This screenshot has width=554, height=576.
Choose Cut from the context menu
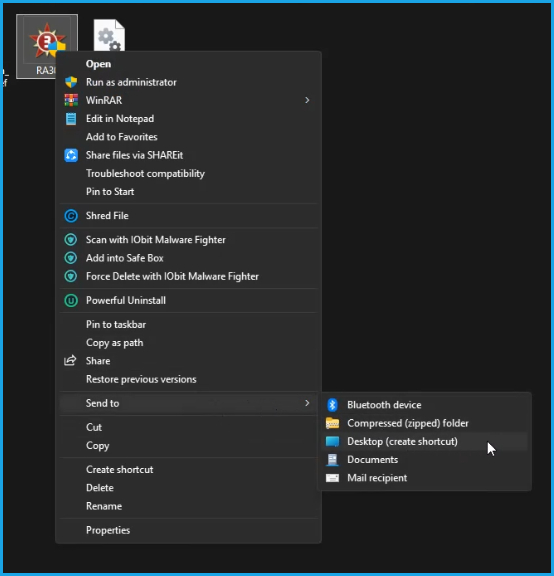tap(188, 427)
